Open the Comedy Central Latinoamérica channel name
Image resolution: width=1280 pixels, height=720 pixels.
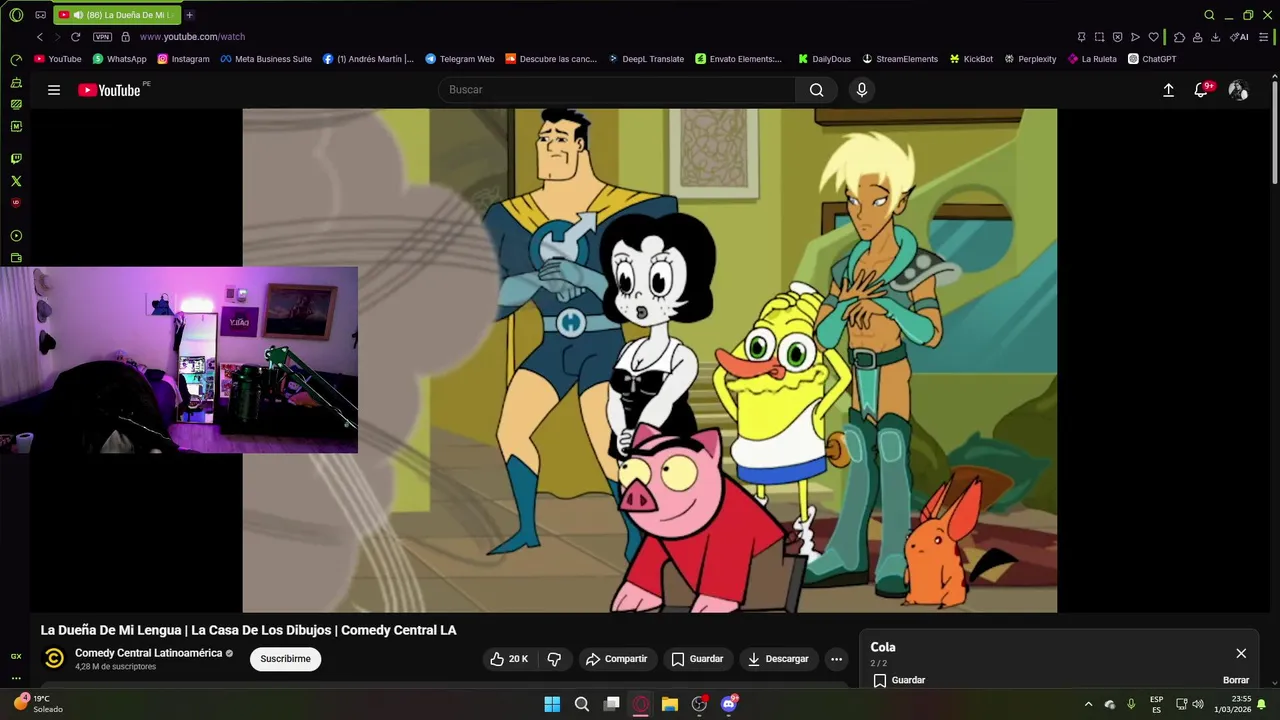pos(148,653)
